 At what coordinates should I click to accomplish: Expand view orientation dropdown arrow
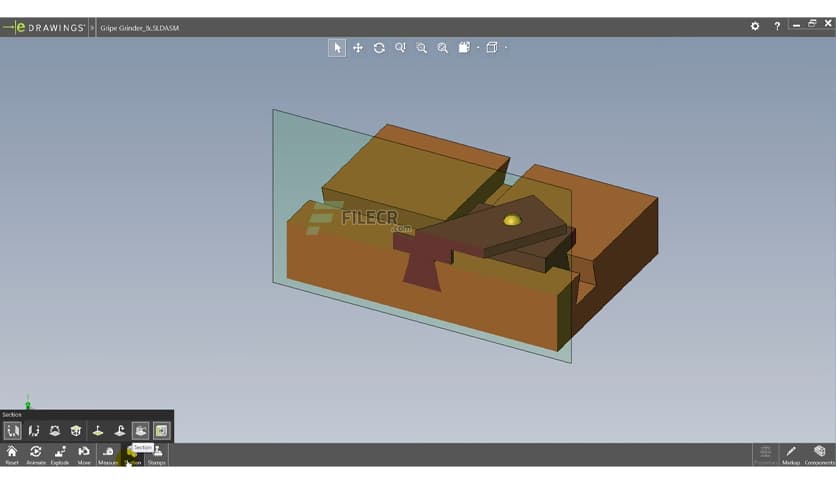pos(478,48)
